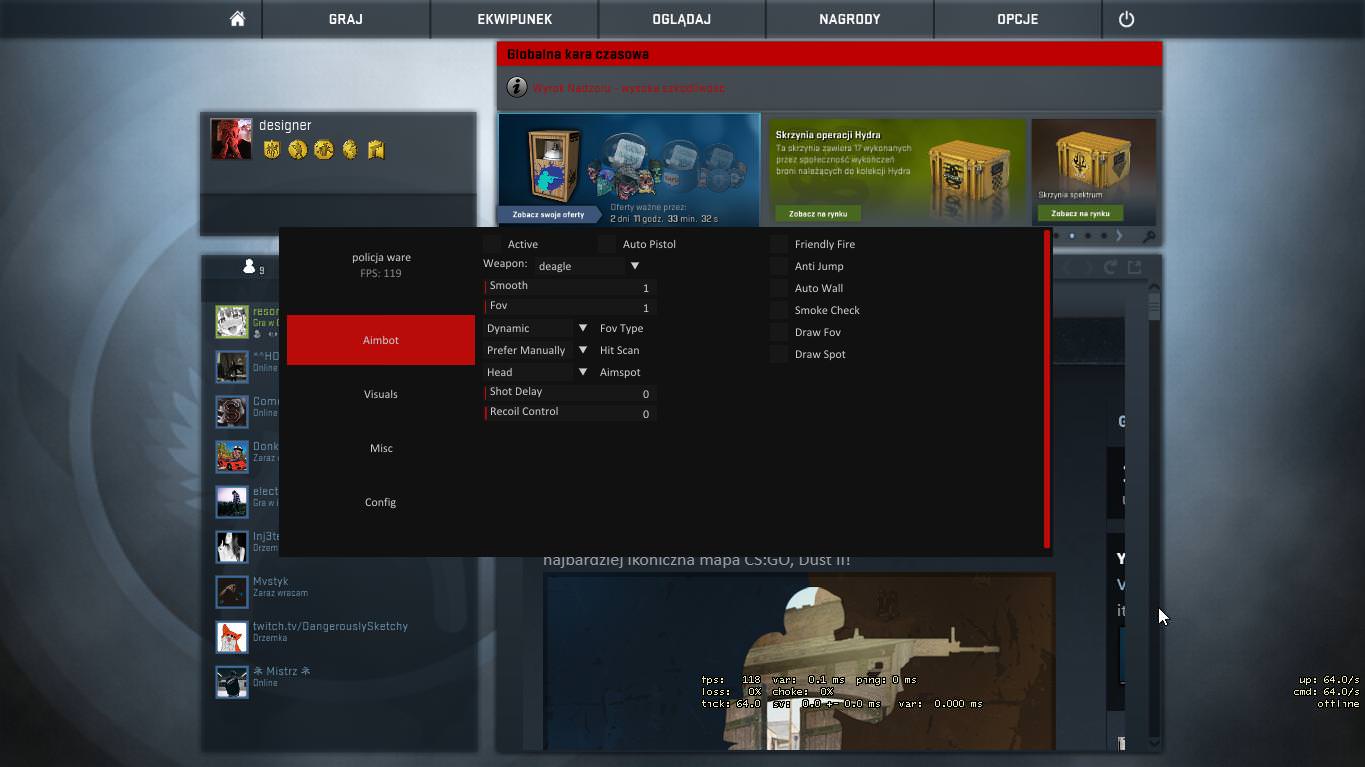Click the magnifying glass icon under the case carousel
Viewport: 1365px width, 767px height.
(1150, 237)
